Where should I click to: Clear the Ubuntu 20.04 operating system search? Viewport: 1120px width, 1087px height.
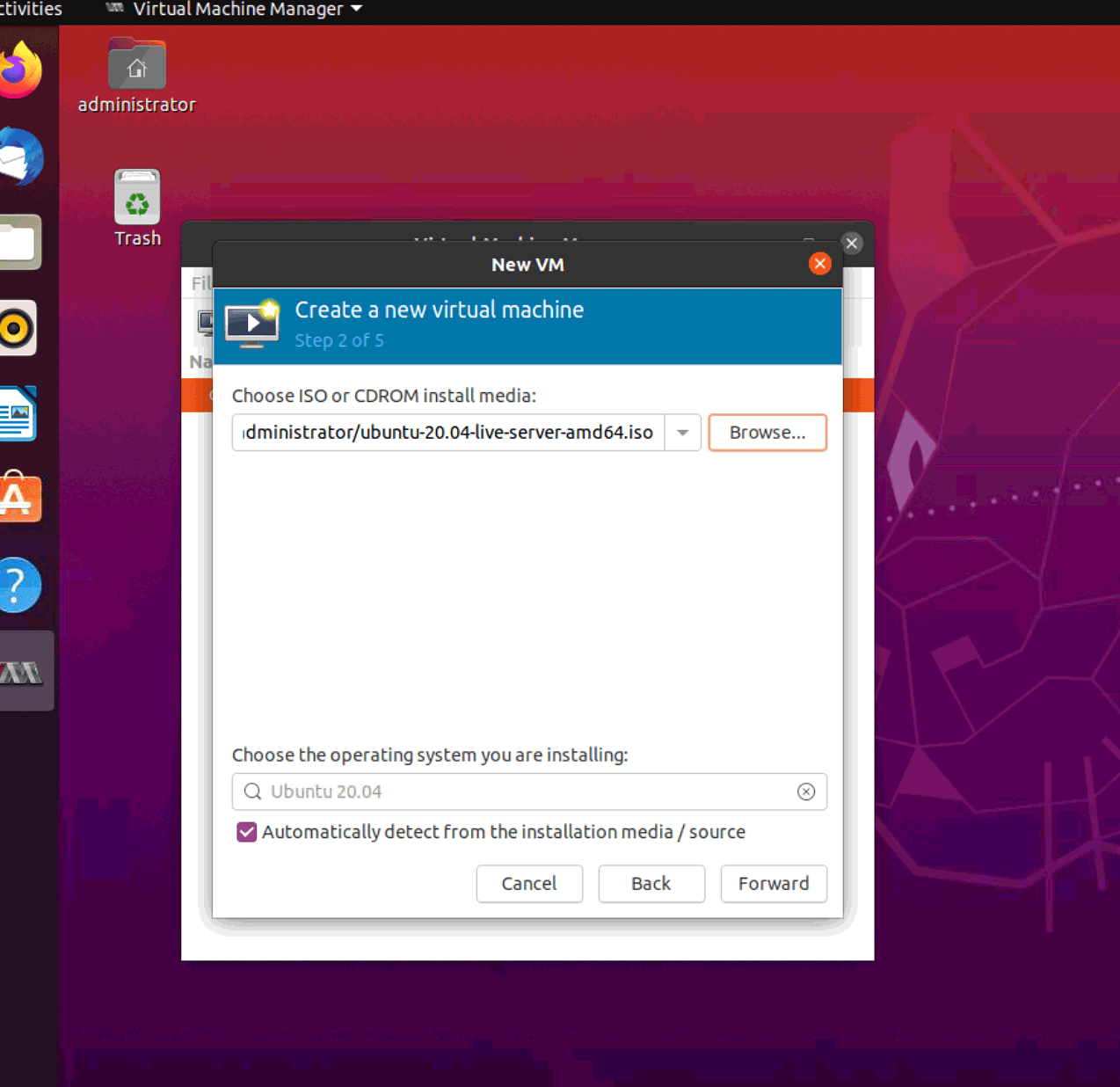click(805, 792)
